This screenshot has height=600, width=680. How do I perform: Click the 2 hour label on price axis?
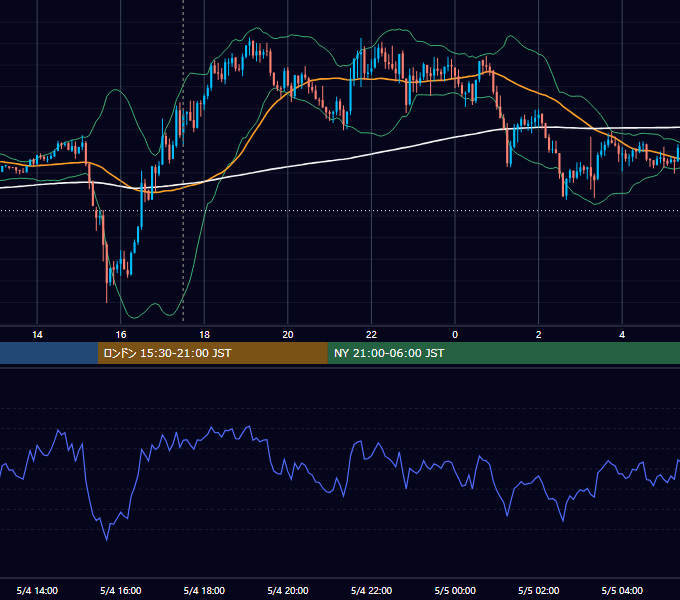[539, 335]
